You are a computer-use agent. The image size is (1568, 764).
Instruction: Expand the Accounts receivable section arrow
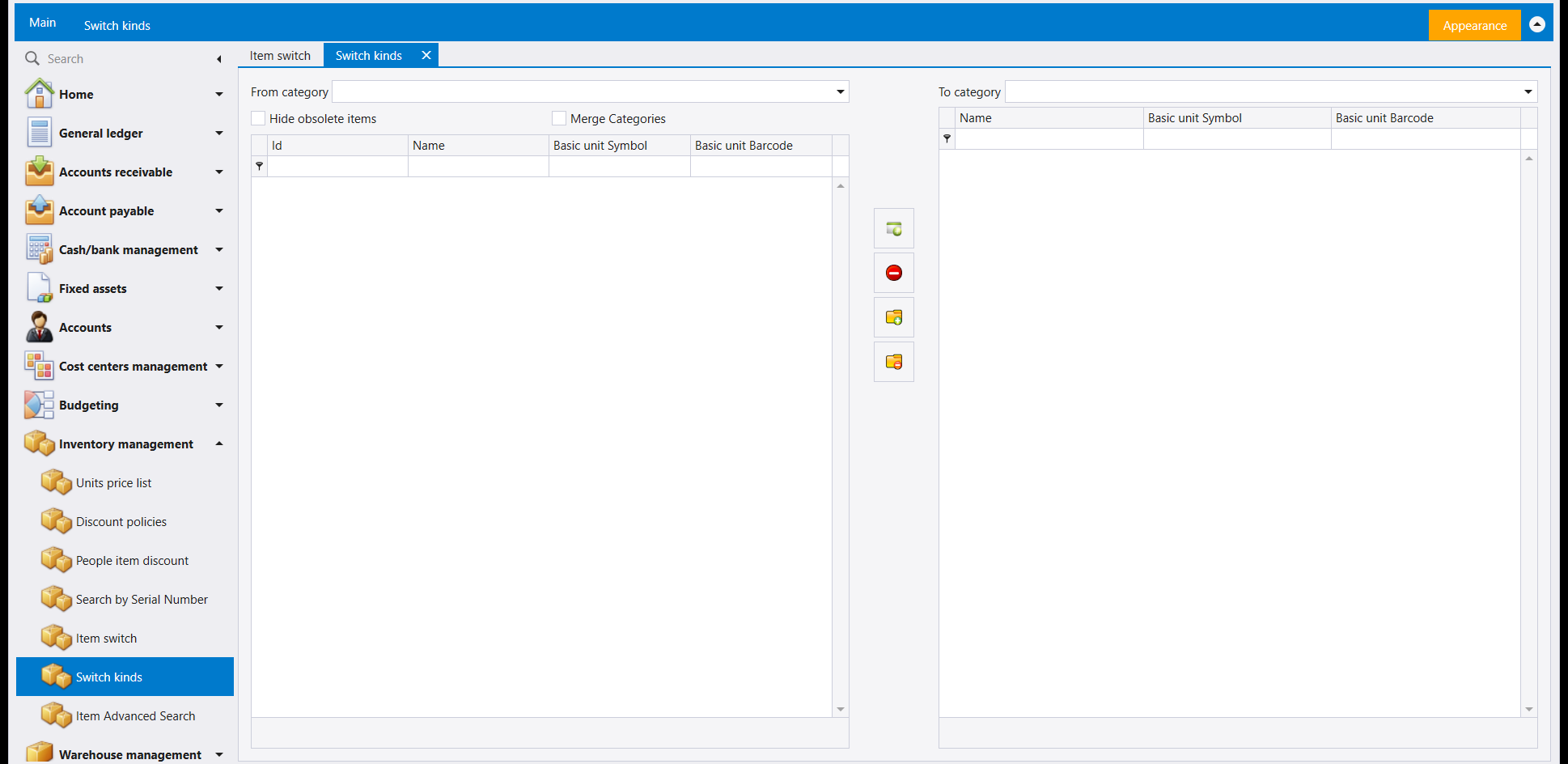[x=219, y=172]
